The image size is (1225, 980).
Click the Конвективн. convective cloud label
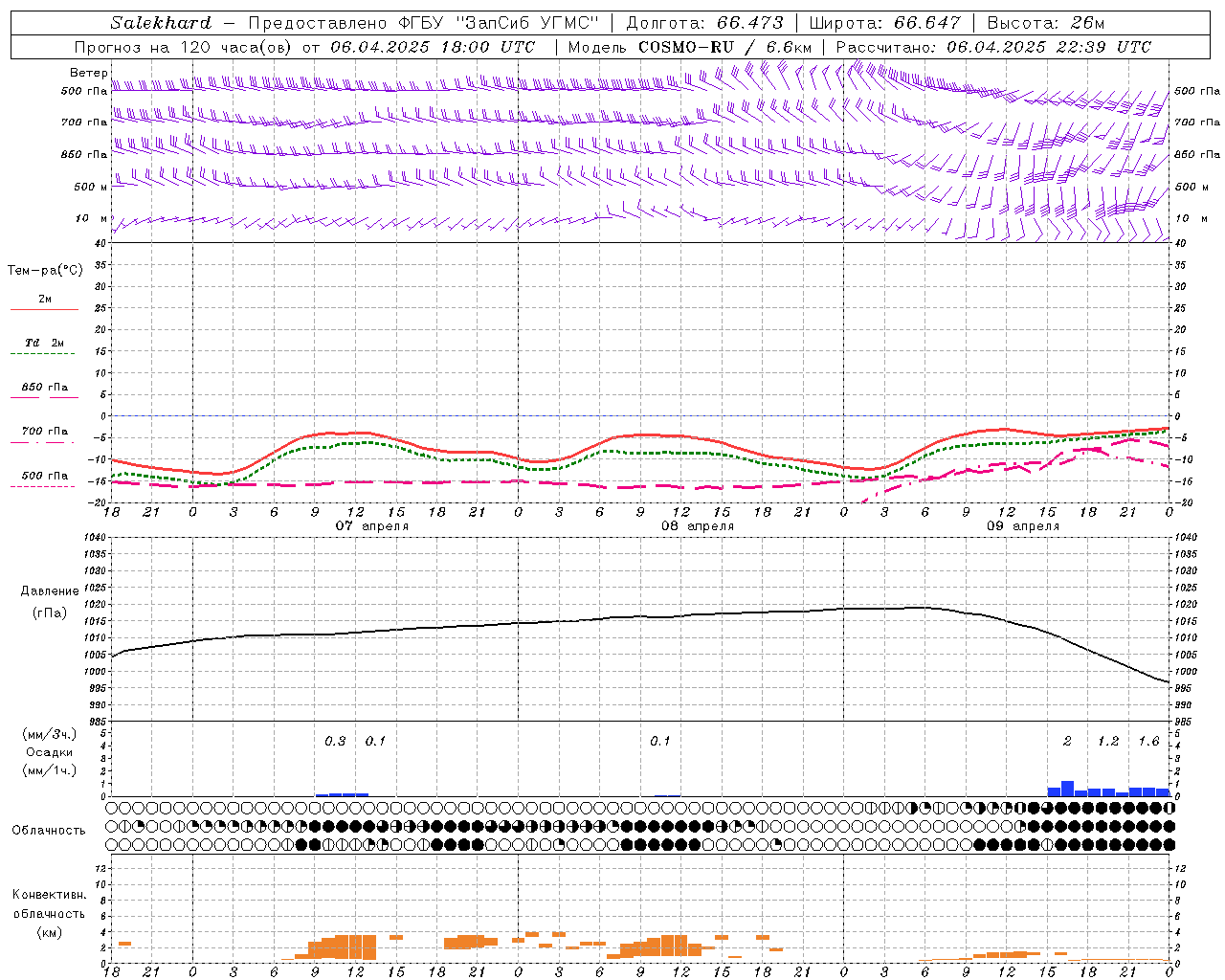coord(49,895)
